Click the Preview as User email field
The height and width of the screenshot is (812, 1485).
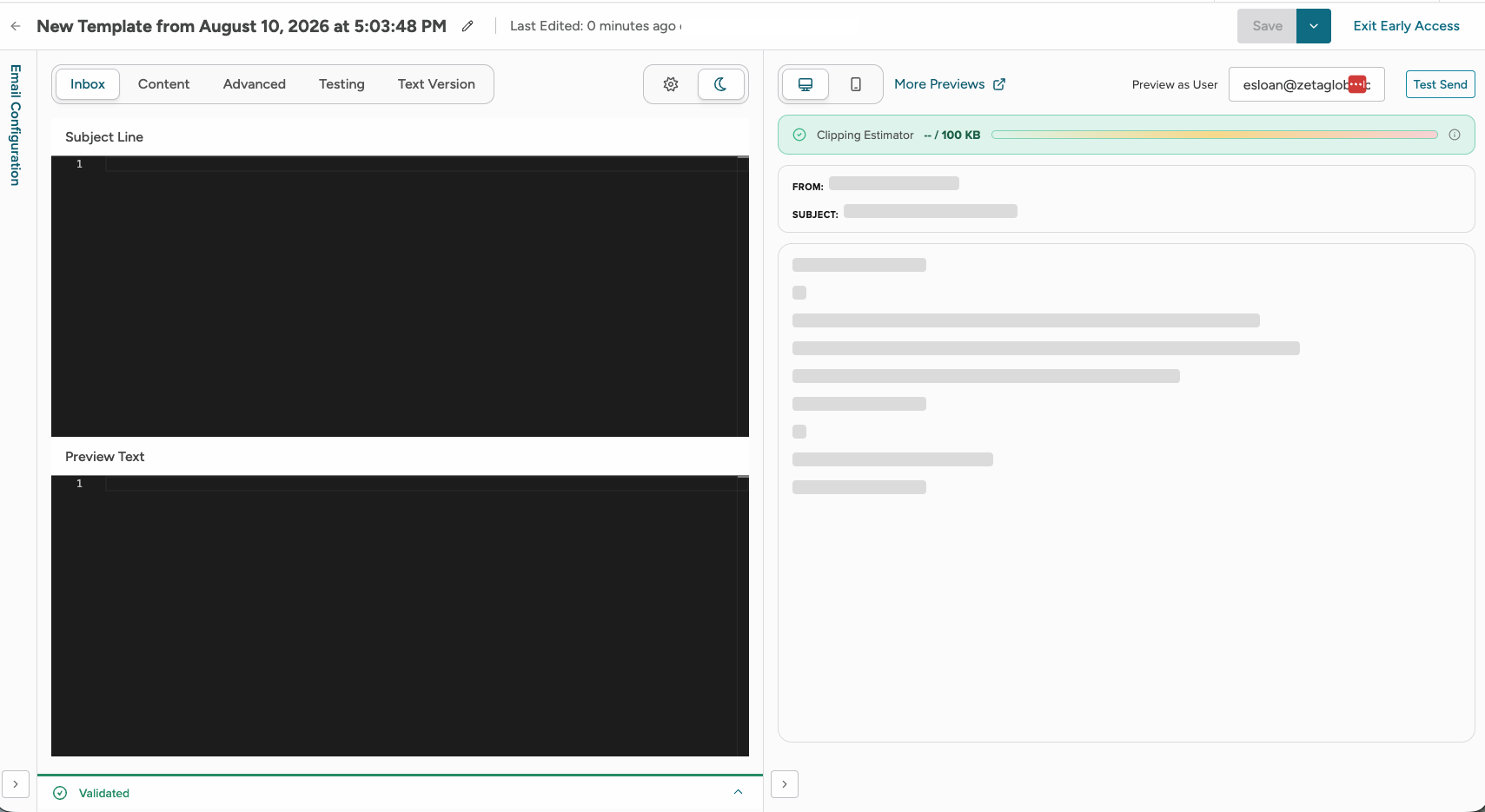coord(1306,84)
